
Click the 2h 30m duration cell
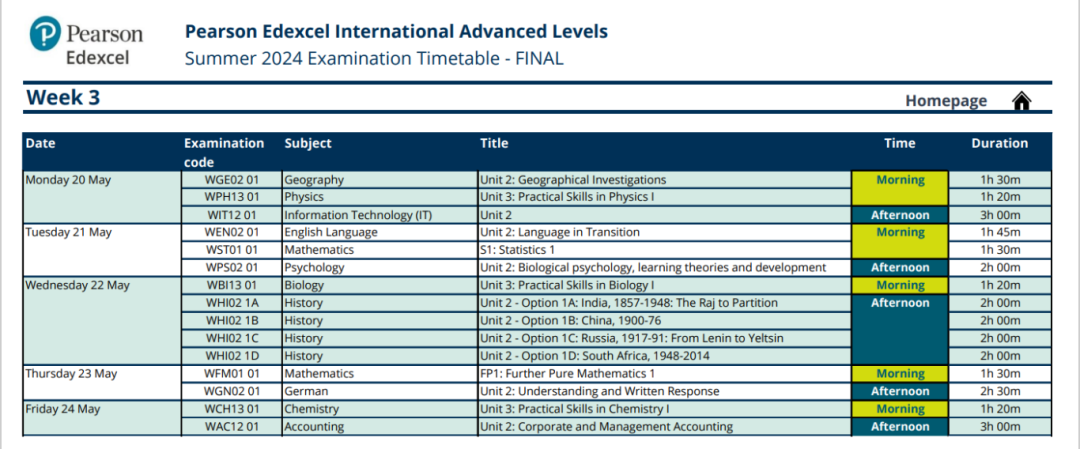pyautogui.click(x=1000, y=391)
